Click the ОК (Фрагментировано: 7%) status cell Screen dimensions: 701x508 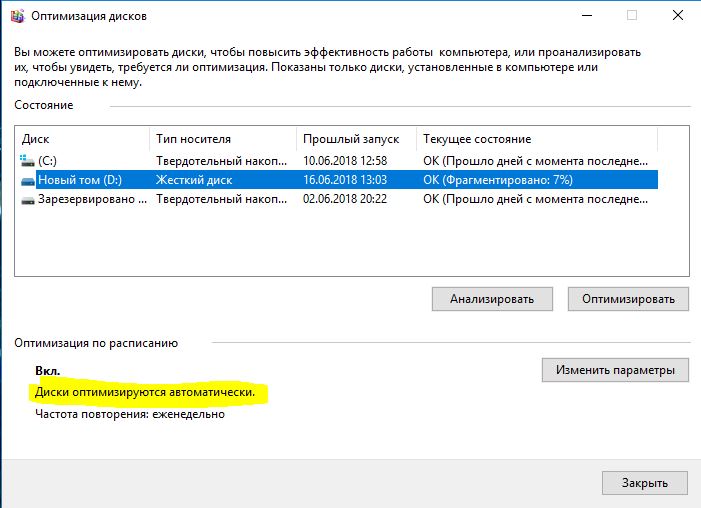click(498, 180)
